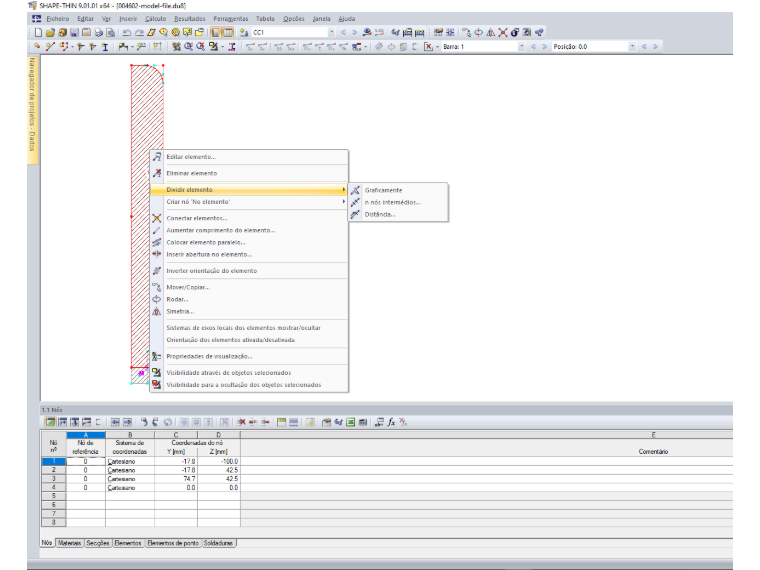The height and width of the screenshot is (570, 760).
Task: Choose Rodar... in context menu
Action: [249, 300]
